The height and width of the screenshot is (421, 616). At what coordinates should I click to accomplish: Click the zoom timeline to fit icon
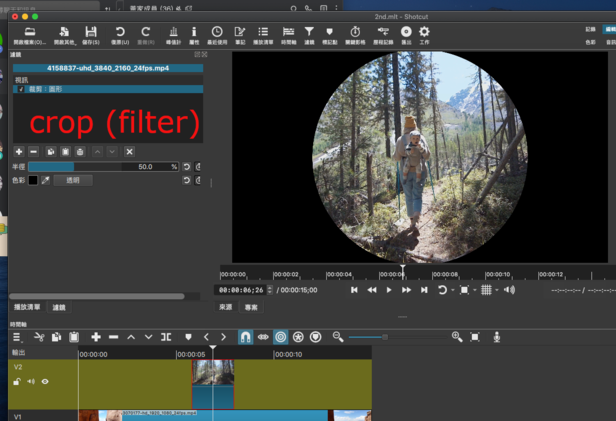(x=475, y=337)
